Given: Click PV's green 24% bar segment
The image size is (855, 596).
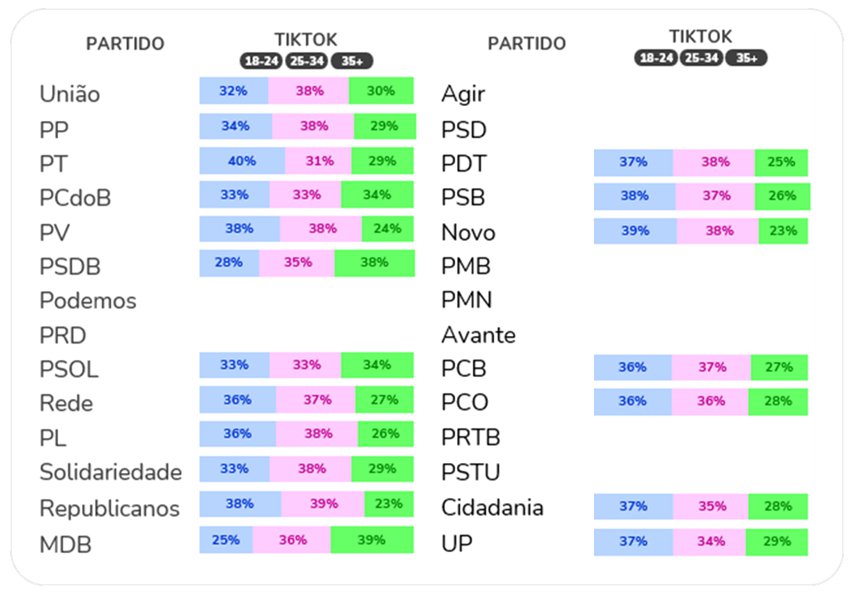Looking at the screenshot, I should click(x=388, y=229).
